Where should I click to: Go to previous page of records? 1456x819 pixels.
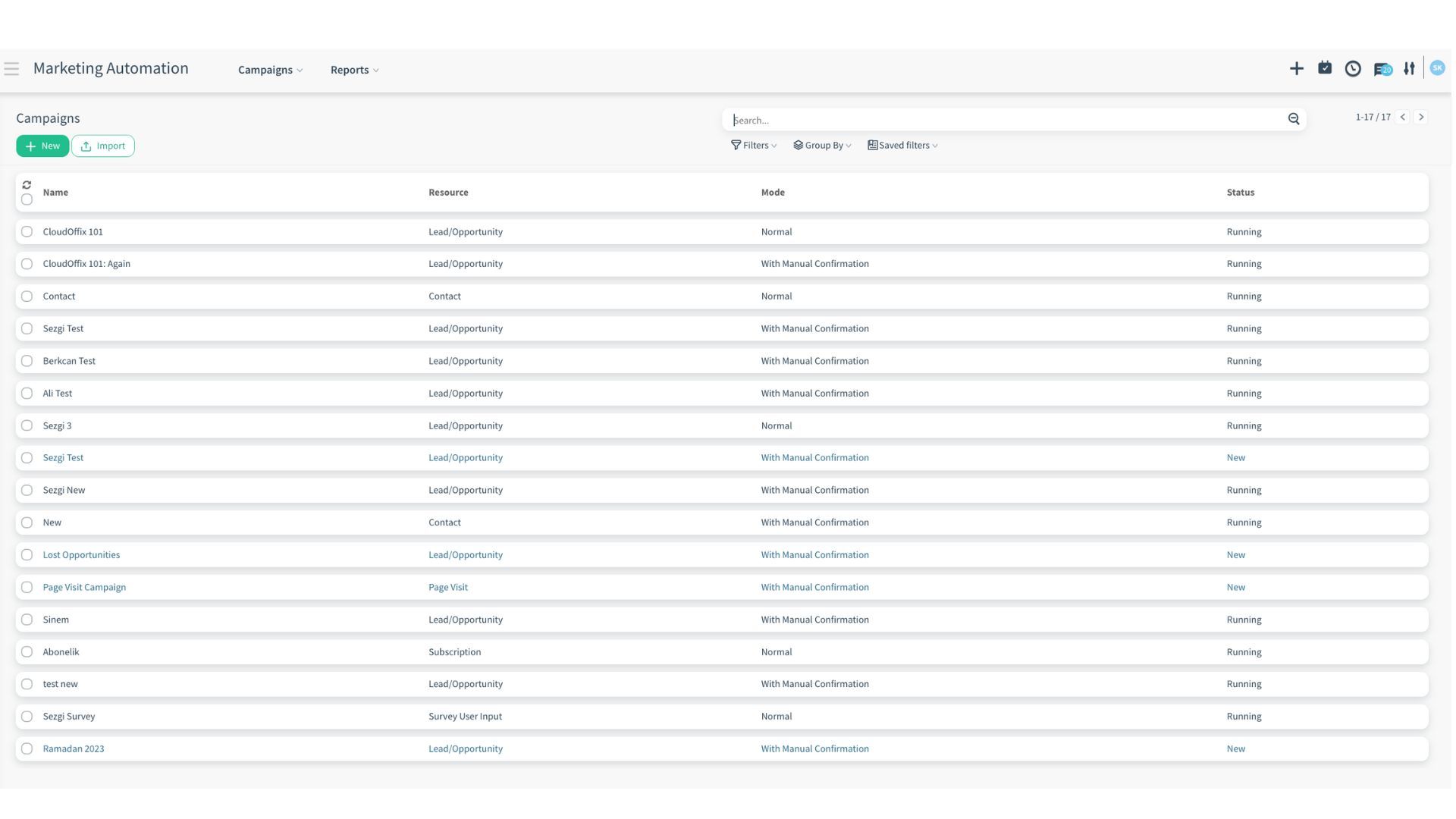(1403, 118)
